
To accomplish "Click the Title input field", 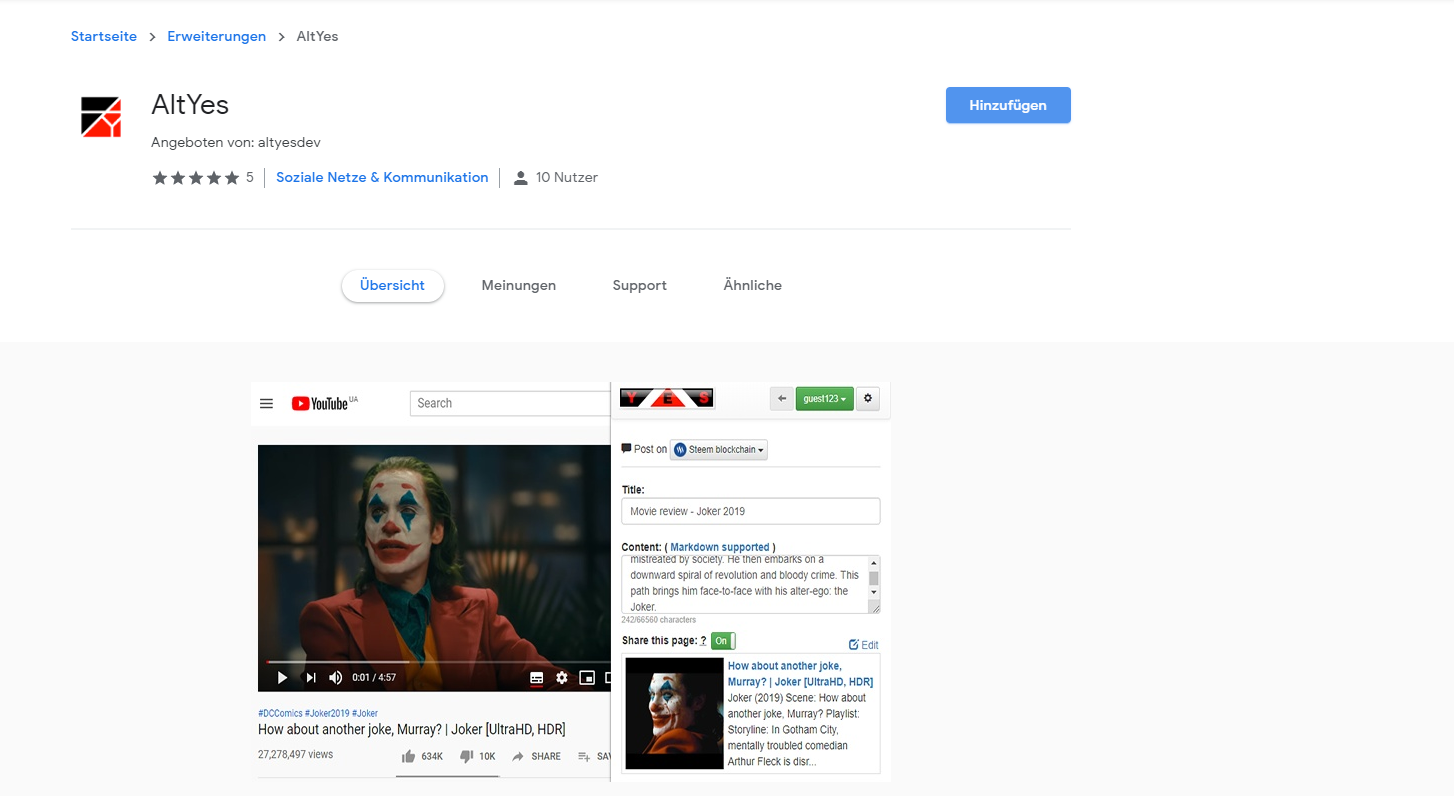I will (751, 511).
